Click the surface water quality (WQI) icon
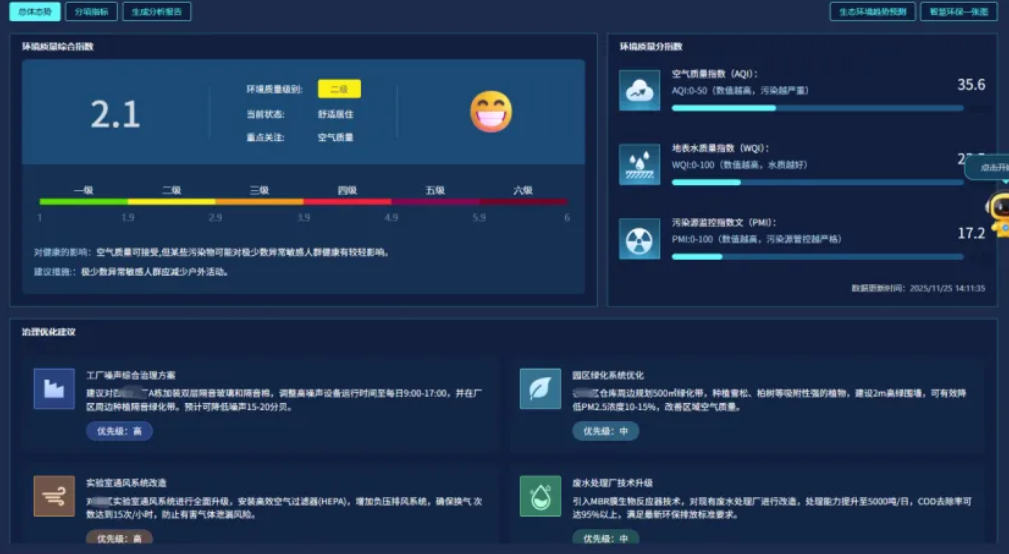The width and height of the screenshot is (1009, 554). (x=639, y=164)
